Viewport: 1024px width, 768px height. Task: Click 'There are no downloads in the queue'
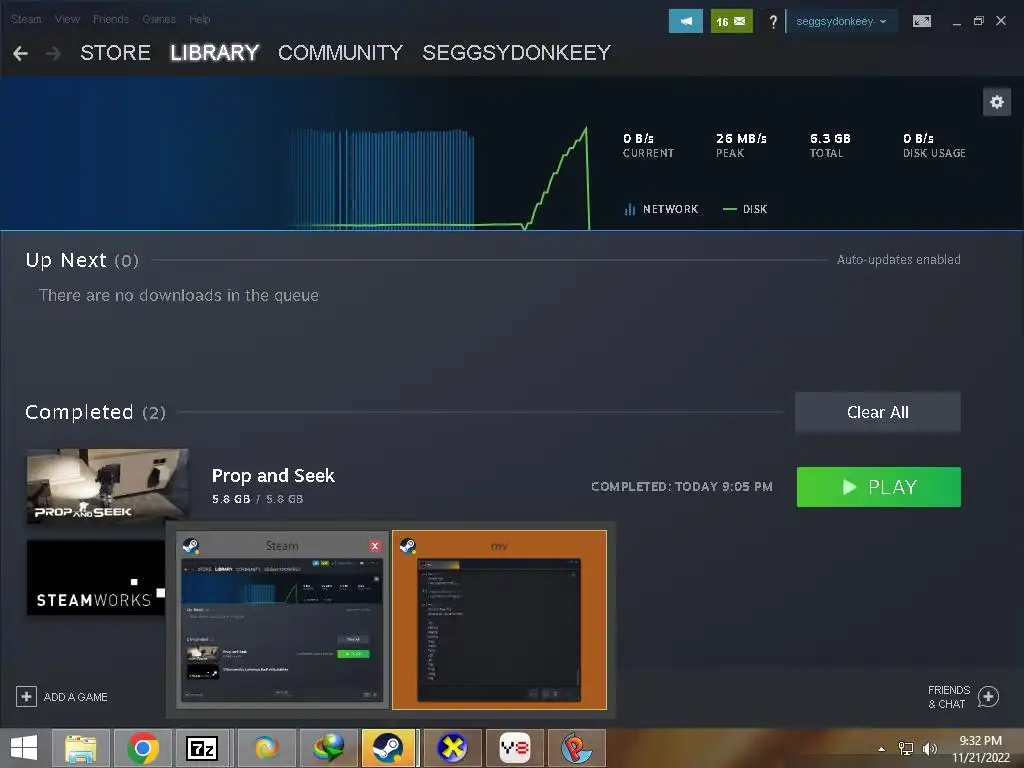178,295
